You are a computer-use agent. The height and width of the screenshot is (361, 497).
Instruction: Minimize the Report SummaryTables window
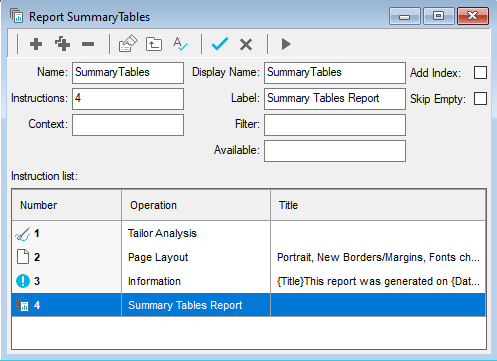[x=405, y=16]
